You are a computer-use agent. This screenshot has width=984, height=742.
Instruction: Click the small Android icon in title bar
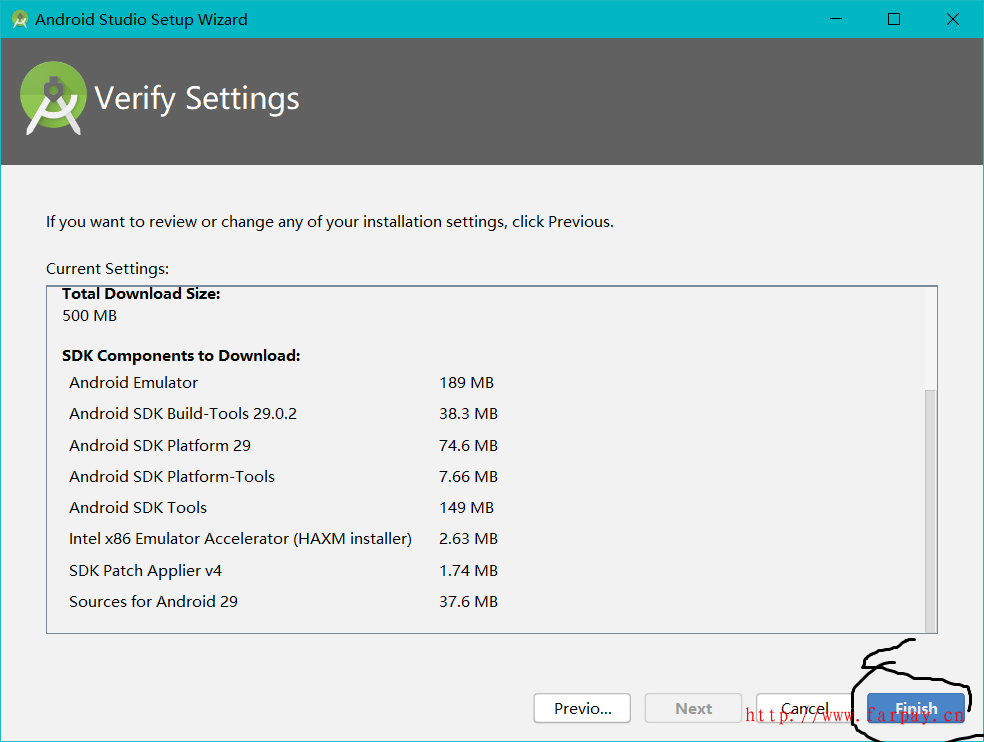click(20, 19)
